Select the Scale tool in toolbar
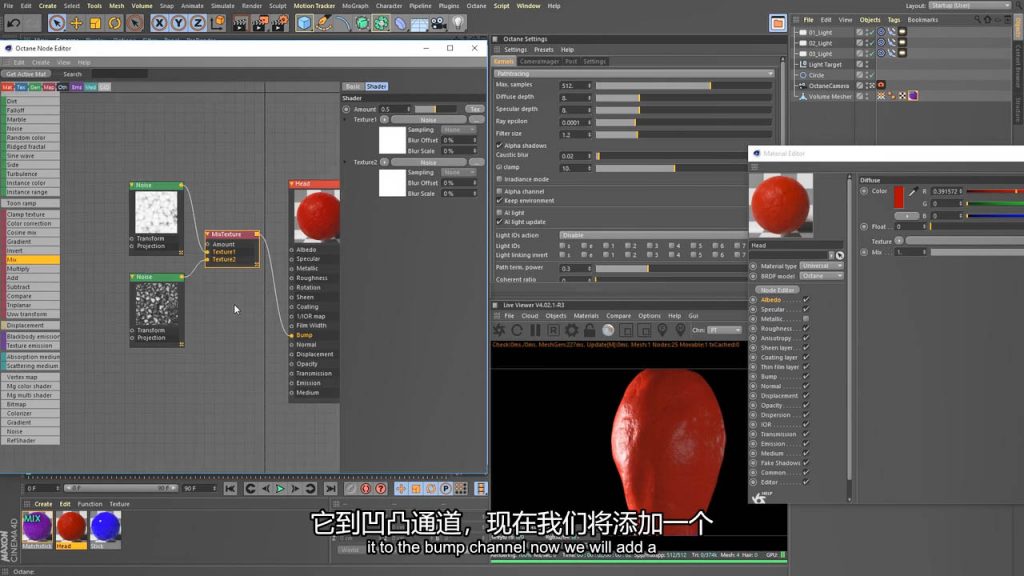This screenshot has height=576, width=1024. pos(95,23)
